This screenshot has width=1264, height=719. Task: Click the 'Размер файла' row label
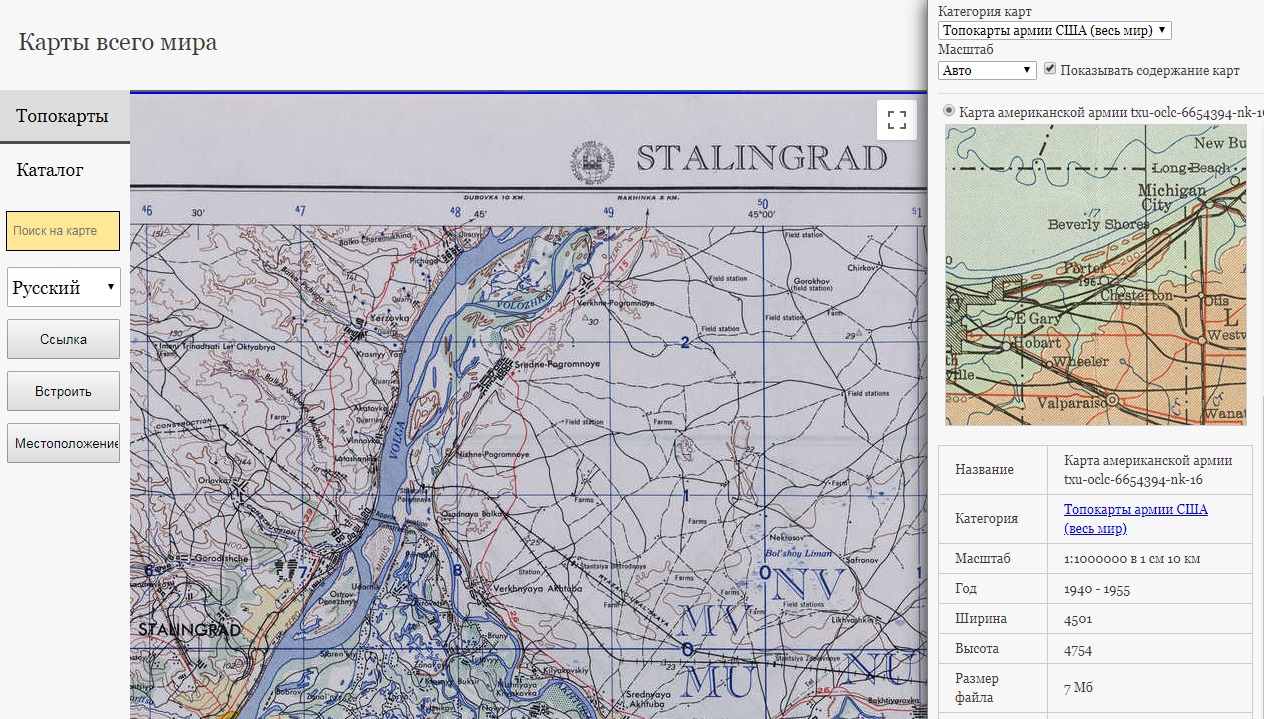(x=977, y=689)
